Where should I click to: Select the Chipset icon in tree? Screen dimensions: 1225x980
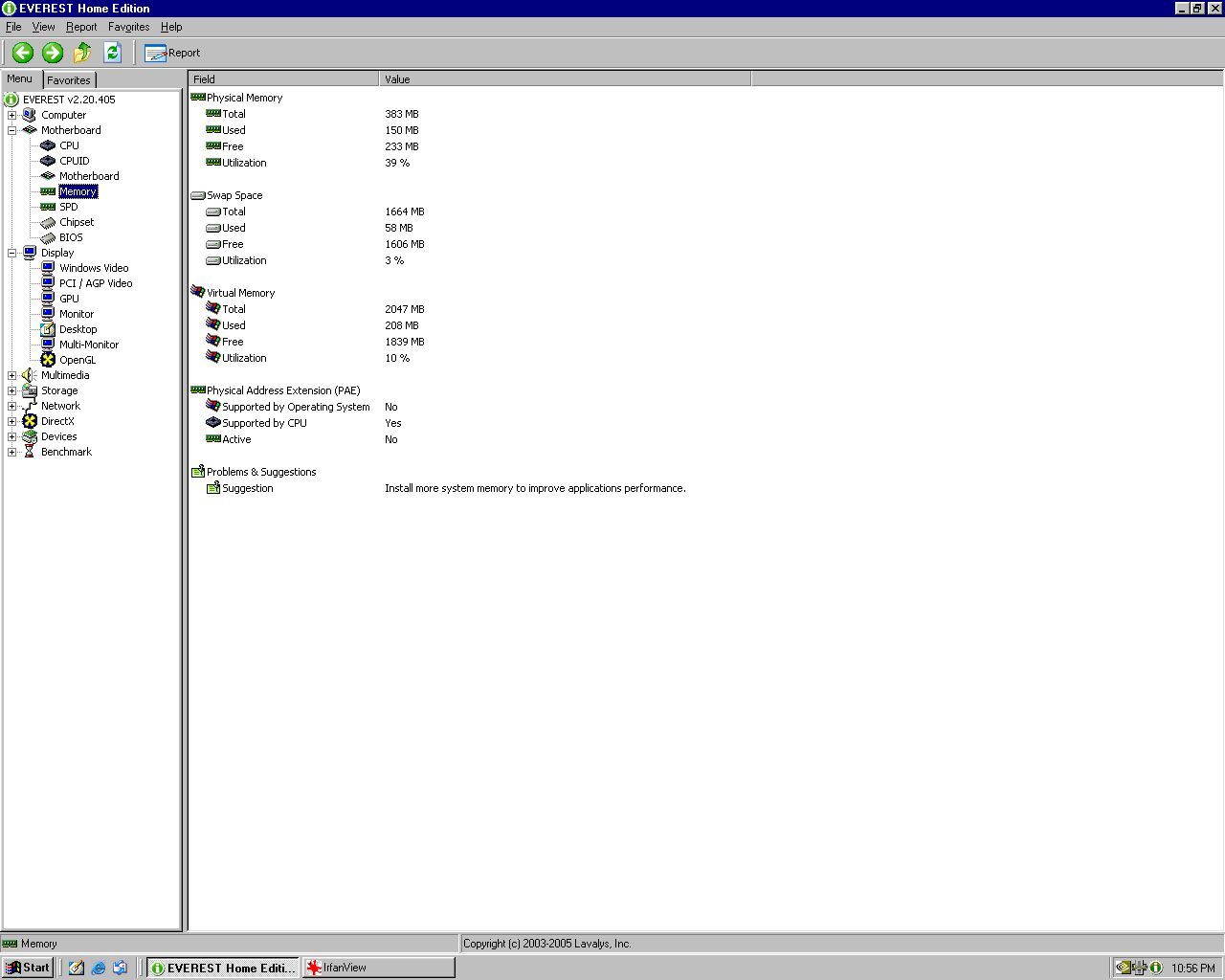click(48, 222)
